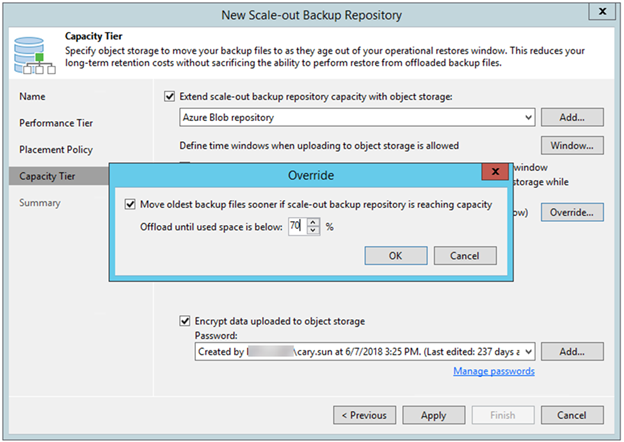The width and height of the screenshot is (624, 442).
Task: Click Add button next to object storage
Action: pos(572,118)
